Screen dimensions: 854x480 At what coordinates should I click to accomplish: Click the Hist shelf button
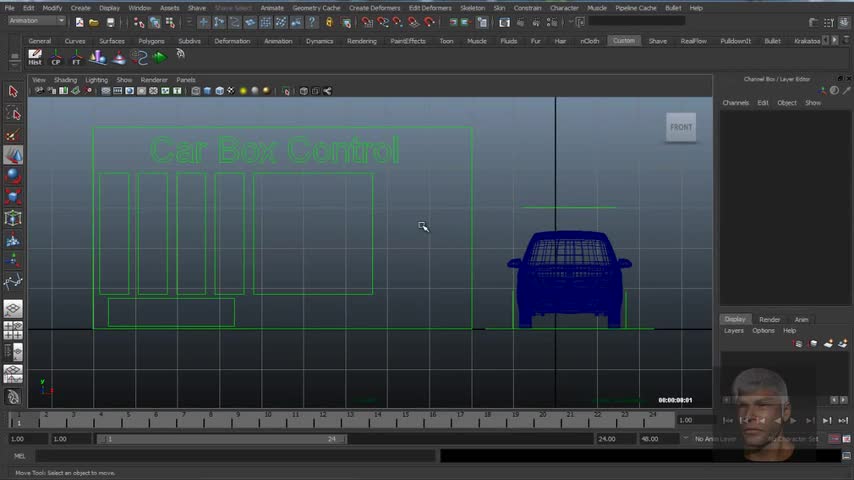point(35,58)
